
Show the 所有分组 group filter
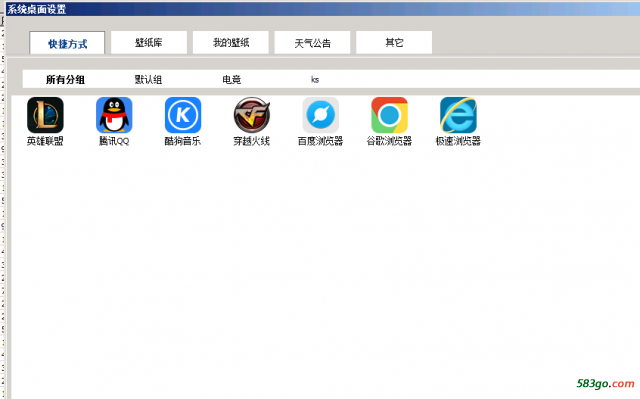click(65, 80)
